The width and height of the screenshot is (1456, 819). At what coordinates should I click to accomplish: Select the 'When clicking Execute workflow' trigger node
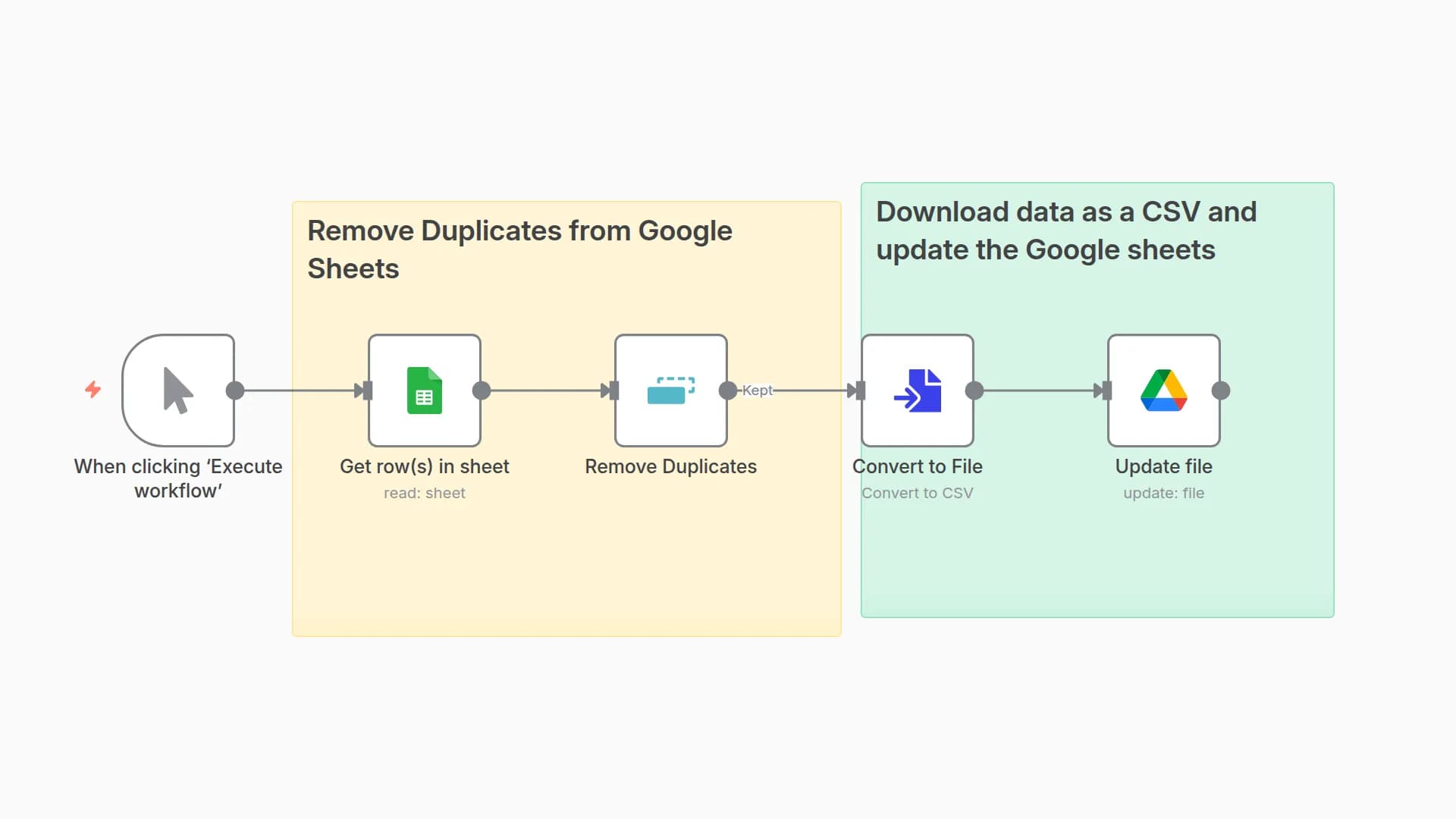(x=178, y=391)
